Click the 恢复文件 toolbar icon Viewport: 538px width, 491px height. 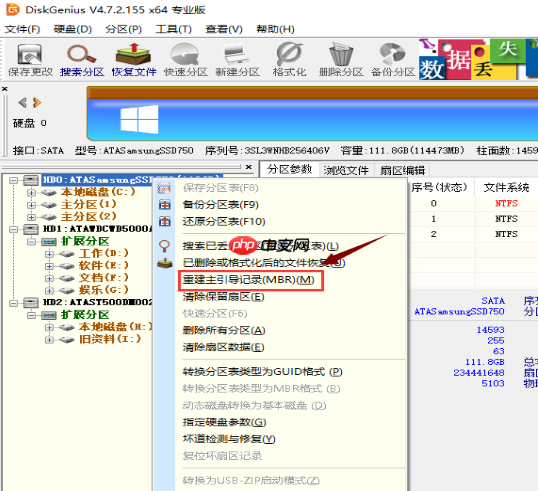click(133, 54)
